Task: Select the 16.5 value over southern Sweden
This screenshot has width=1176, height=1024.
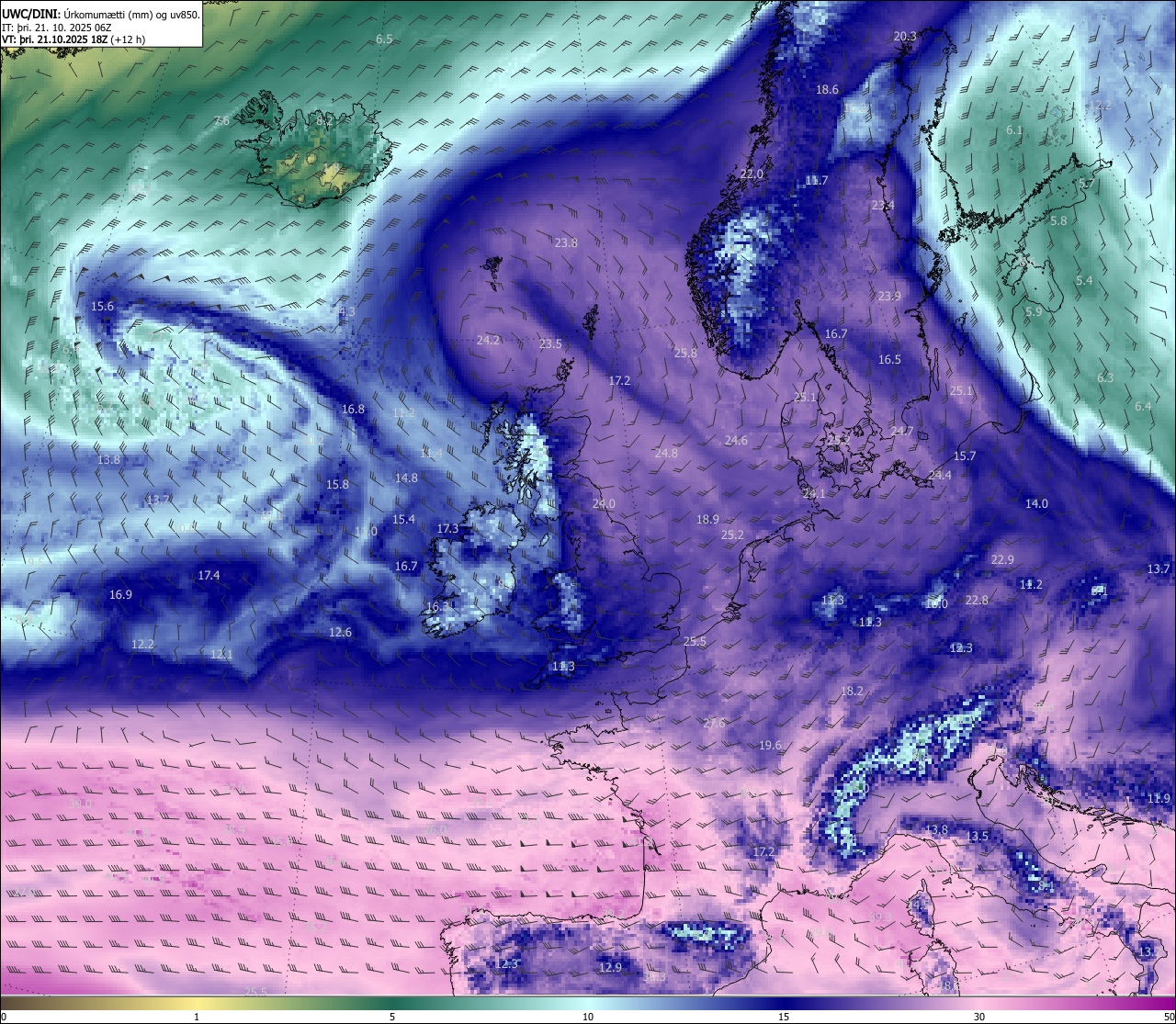Action: 889,360
